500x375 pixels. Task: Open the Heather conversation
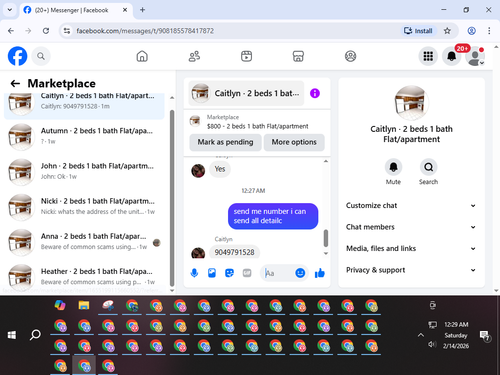coord(84,276)
